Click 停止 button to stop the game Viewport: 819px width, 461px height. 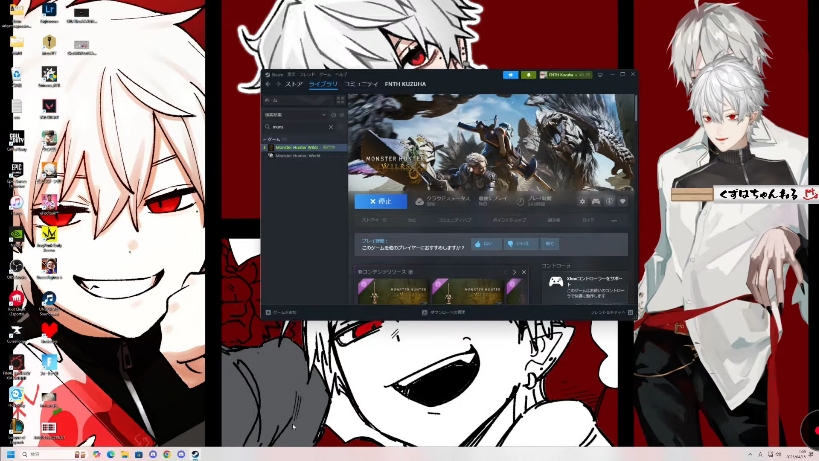[x=381, y=201]
